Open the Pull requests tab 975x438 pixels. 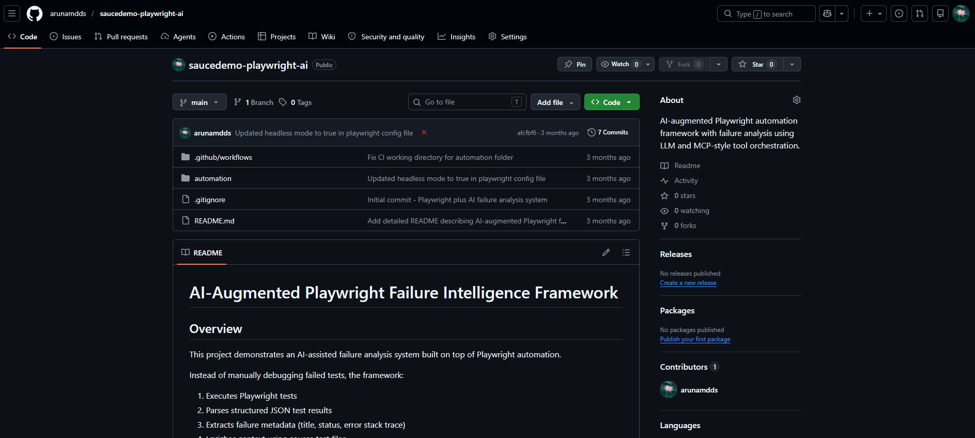click(121, 37)
